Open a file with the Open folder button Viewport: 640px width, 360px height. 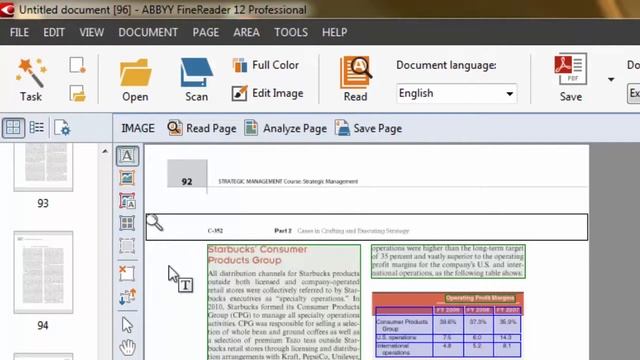(x=136, y=80)
